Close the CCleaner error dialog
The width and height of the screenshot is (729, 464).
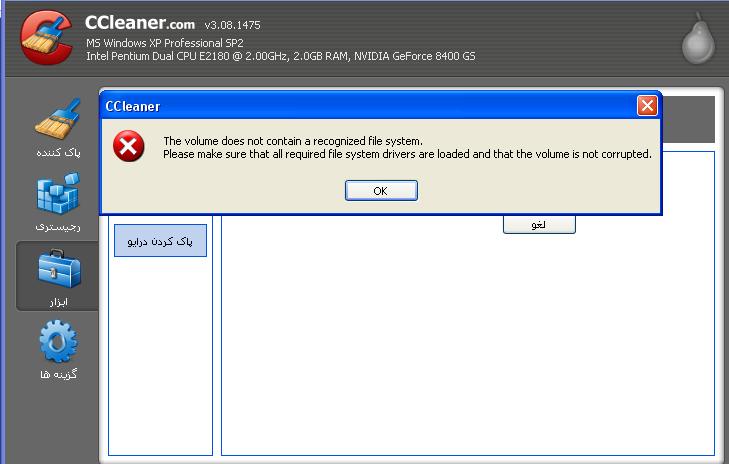(647, 106)
